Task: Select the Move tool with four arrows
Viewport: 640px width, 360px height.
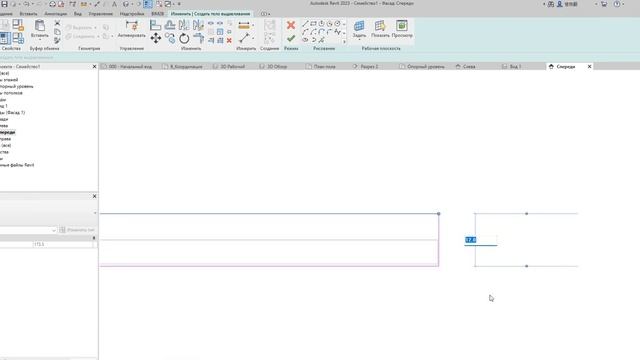Action: (x=156, y=39)
